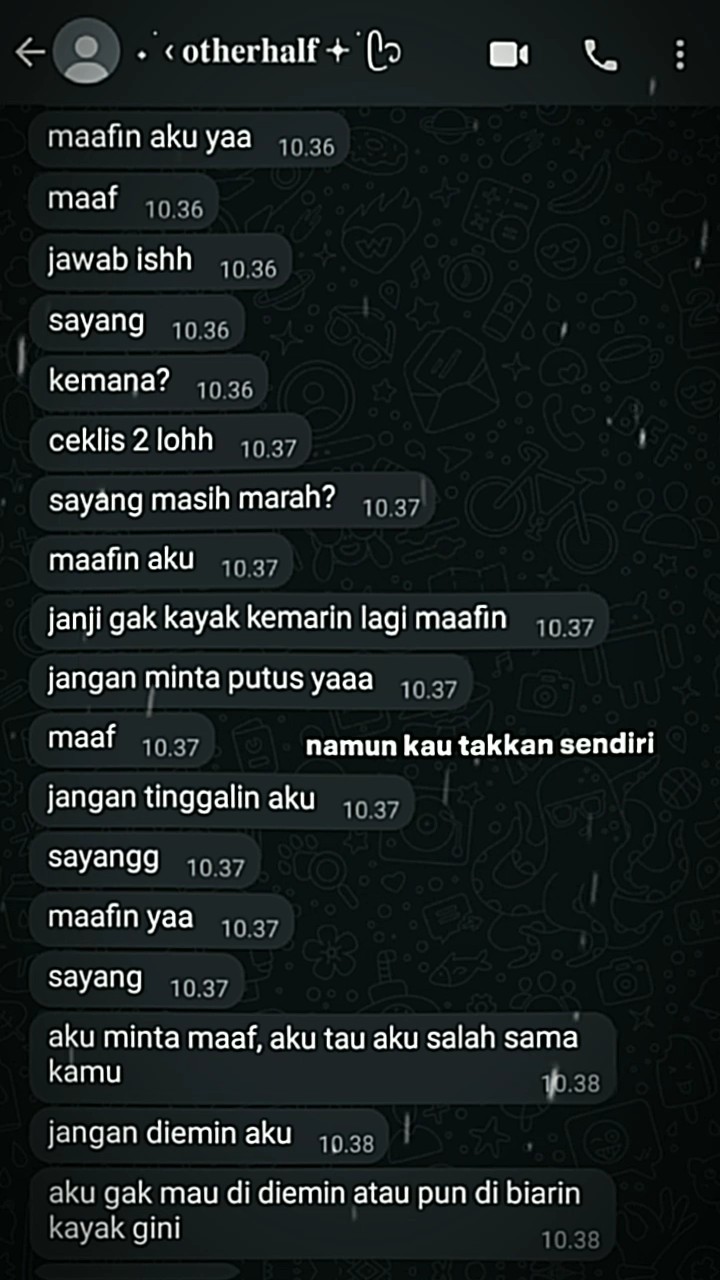
Task: Select the "maafin aku yaa" message bubble
Action: 190,139
